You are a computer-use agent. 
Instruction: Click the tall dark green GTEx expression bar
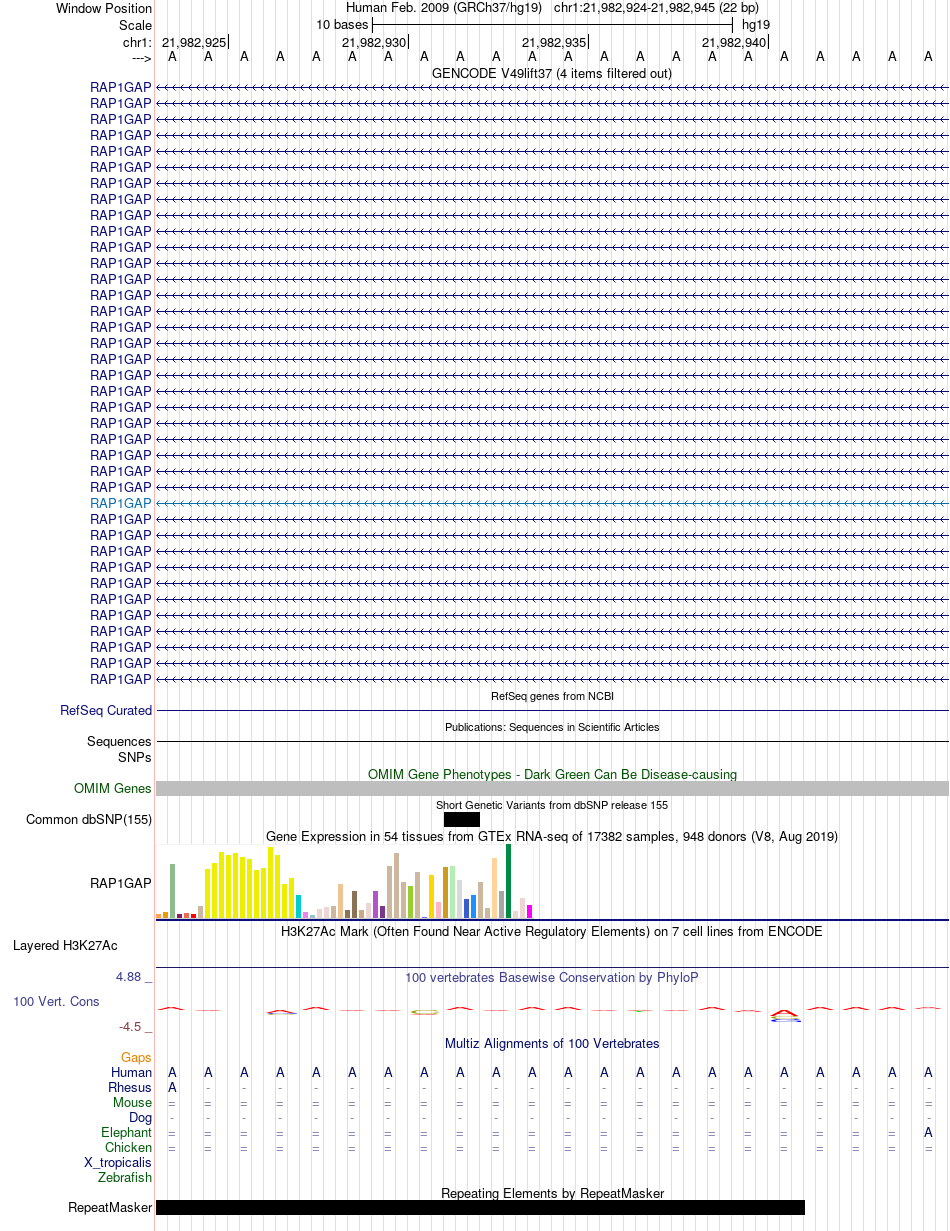tap(508, 881)
